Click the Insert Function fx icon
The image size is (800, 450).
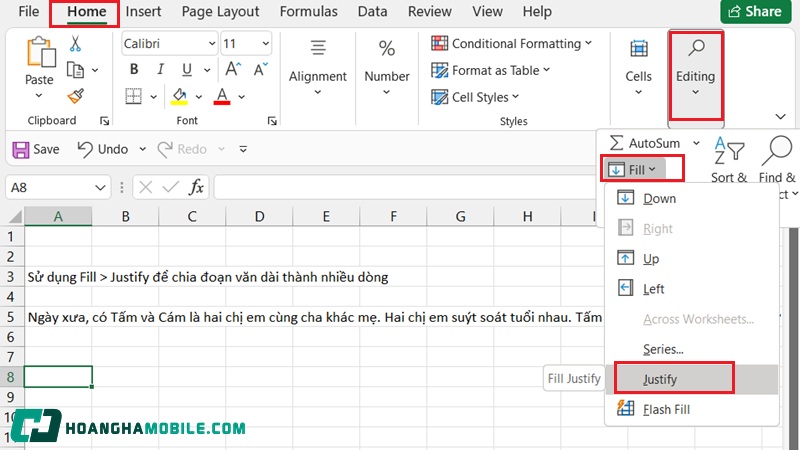(x=197, y=187)
